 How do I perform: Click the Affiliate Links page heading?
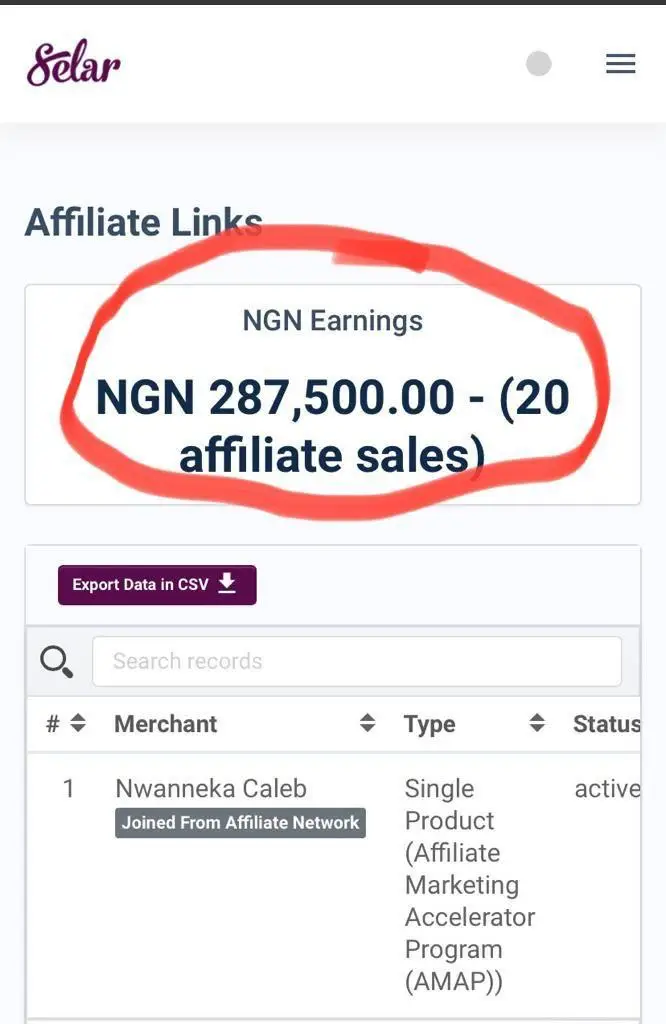click(x=143, y=222)
